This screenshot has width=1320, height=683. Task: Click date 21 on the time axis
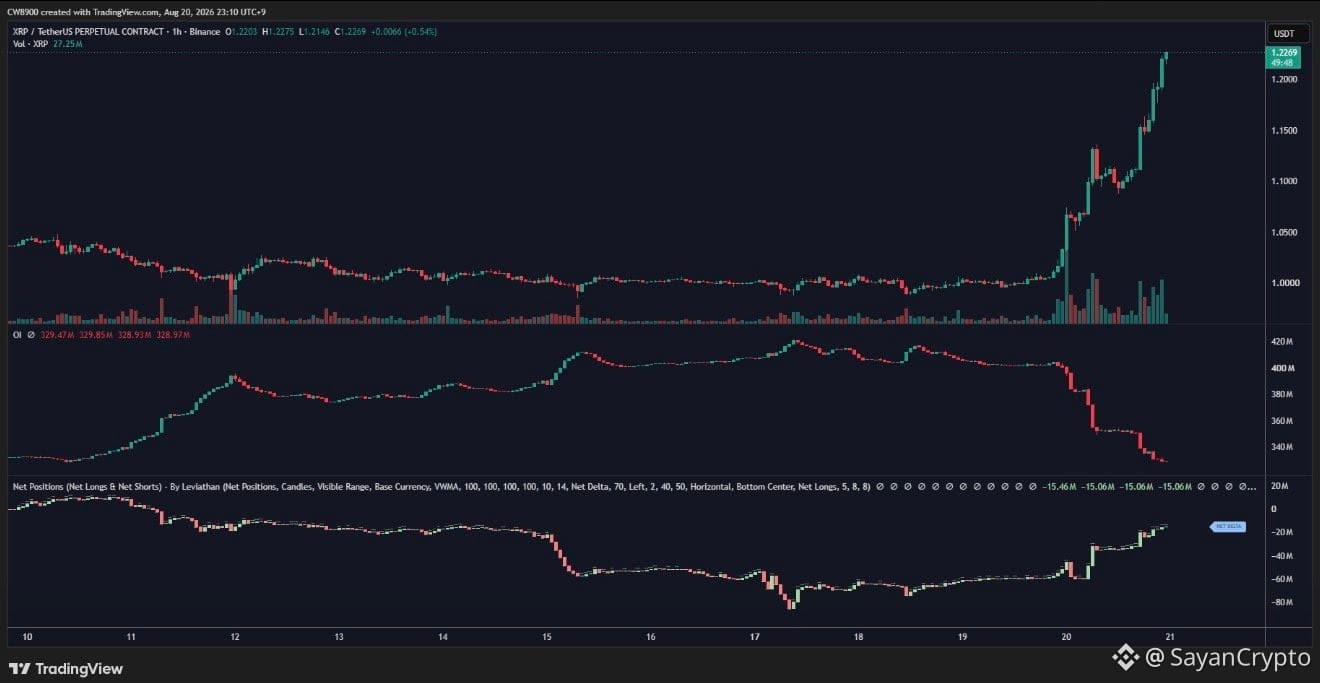point(1170,636)
